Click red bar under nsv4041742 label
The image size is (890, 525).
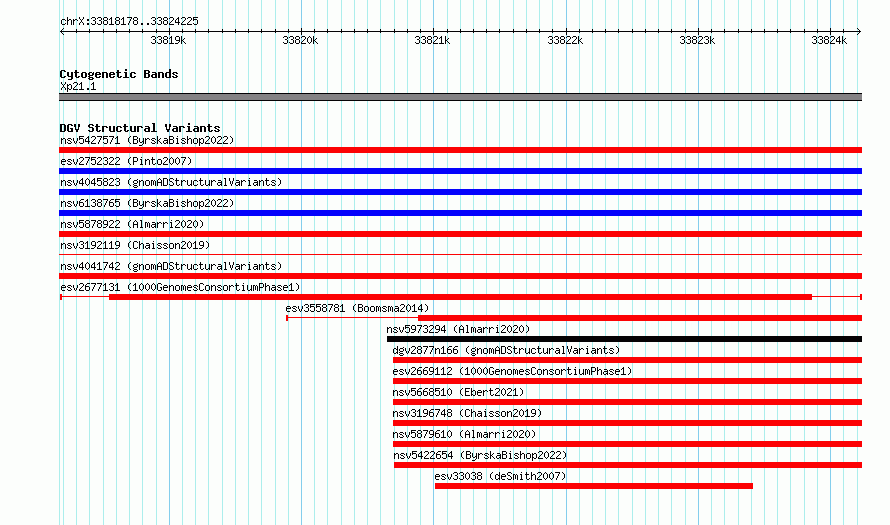click(460, 276)
